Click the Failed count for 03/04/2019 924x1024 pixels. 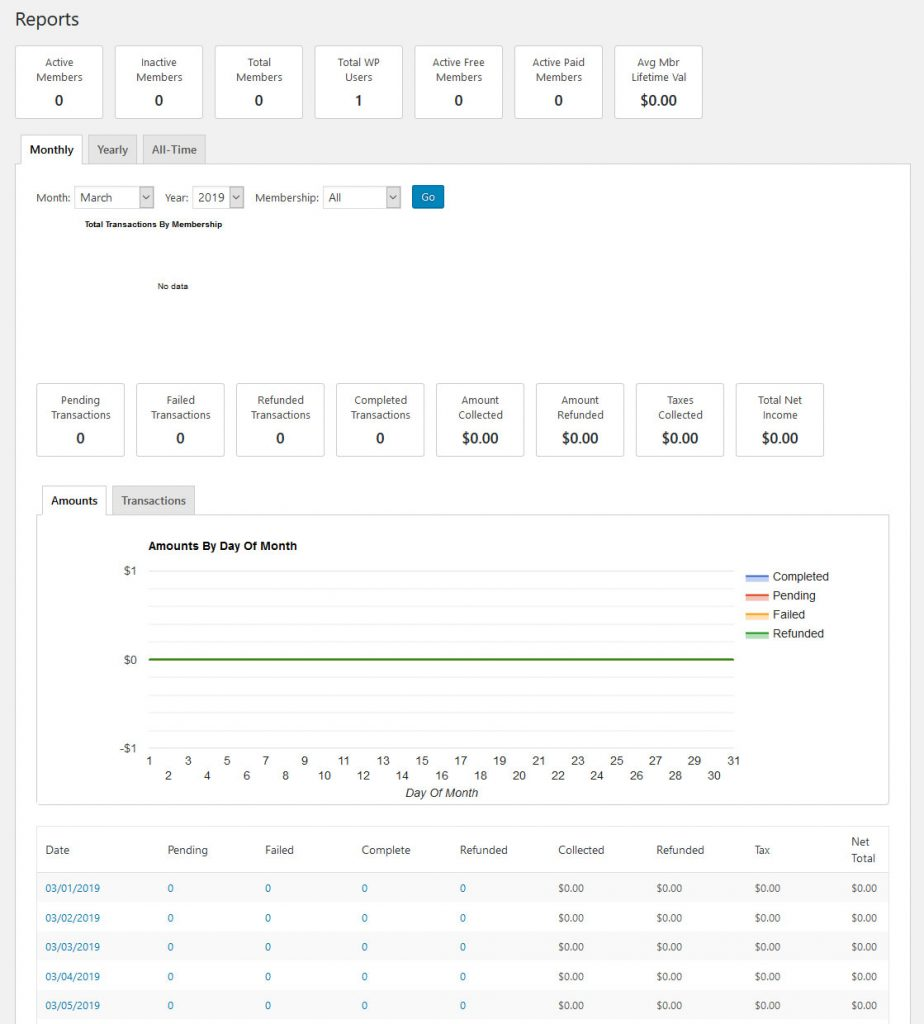(x=268, y=977)
